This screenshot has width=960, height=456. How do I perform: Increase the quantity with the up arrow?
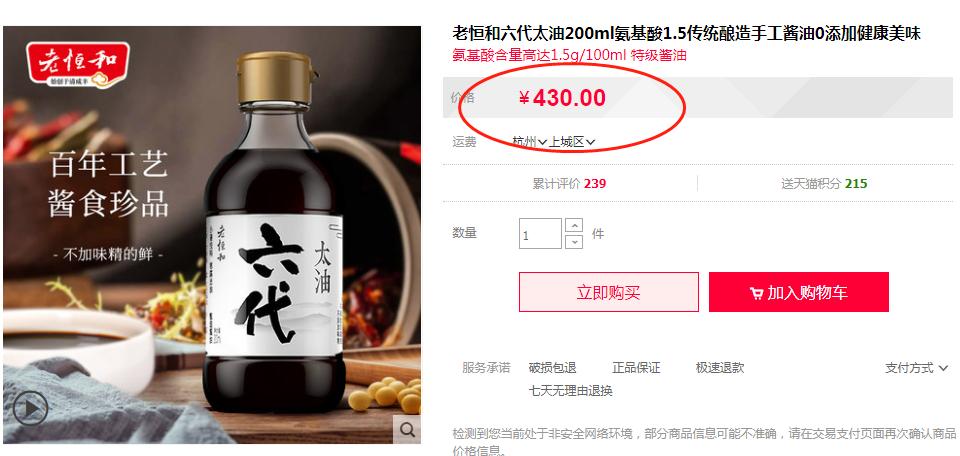tap(574, 226)
